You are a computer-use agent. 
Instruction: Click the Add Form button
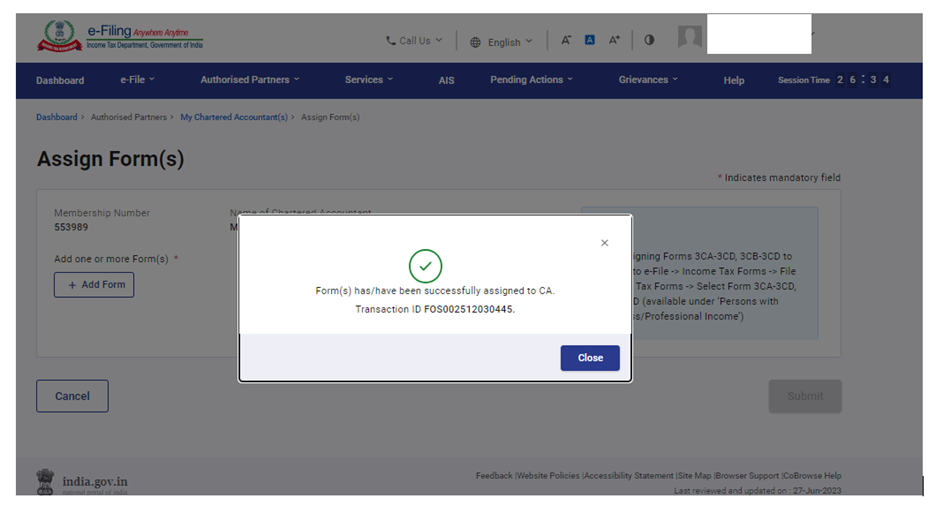point(94,285)
